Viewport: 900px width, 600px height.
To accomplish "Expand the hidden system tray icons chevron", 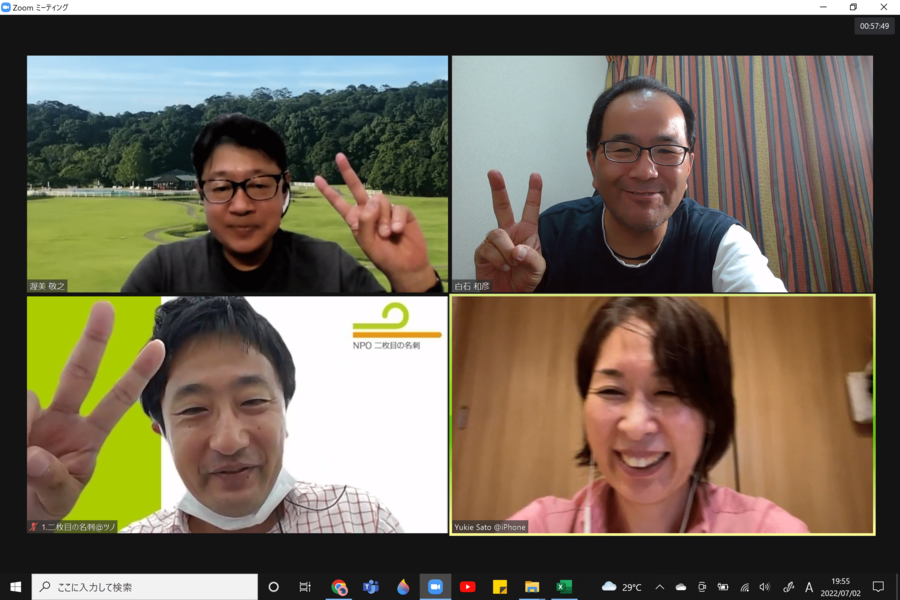I will click(x=659, y=587).
